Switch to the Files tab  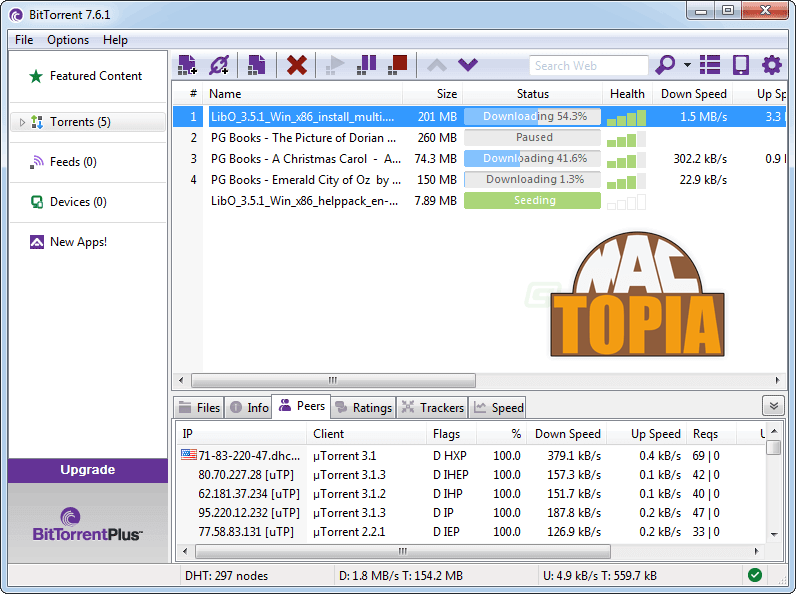tap(199, 407)
